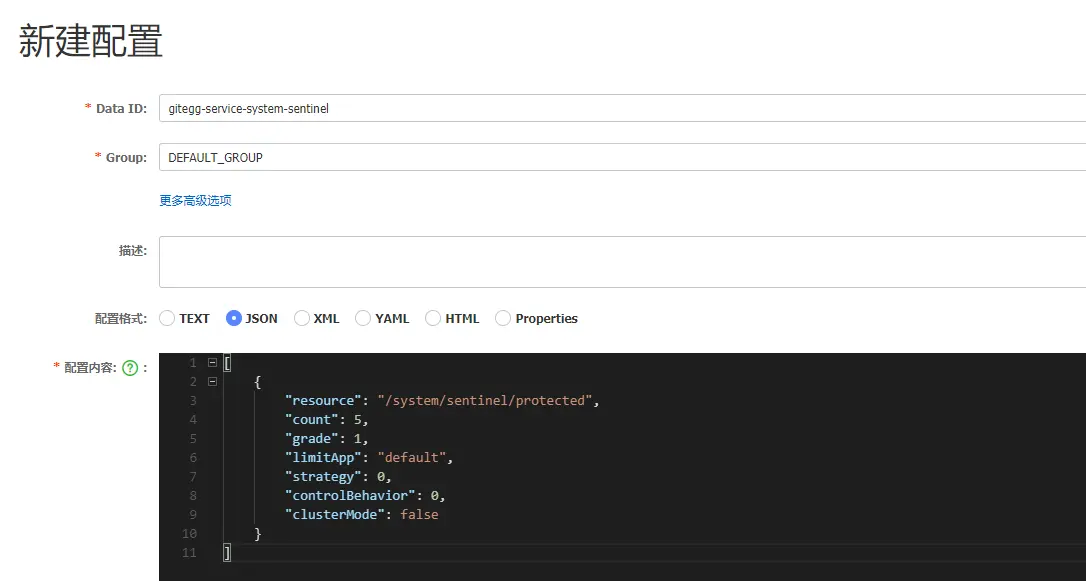Collapse the fold marker on line 2

click(212, 381)
